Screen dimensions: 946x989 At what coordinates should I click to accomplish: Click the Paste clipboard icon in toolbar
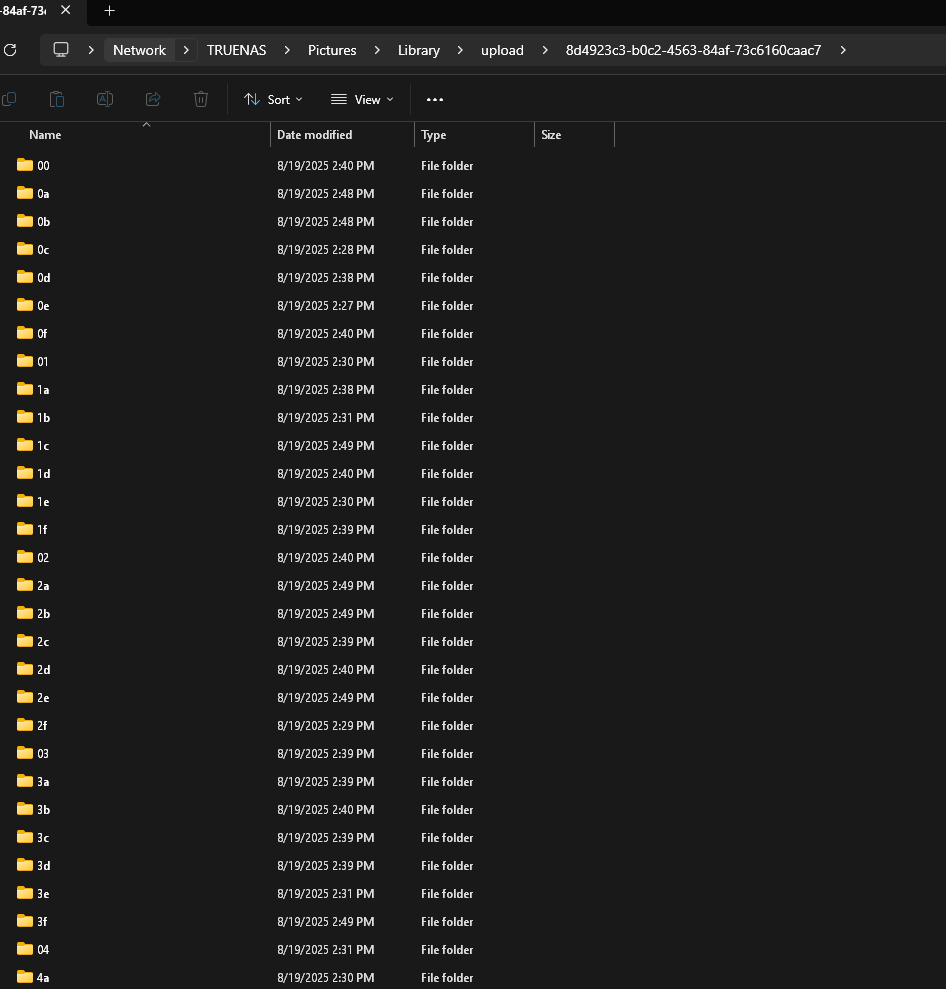tap(57, 99)
